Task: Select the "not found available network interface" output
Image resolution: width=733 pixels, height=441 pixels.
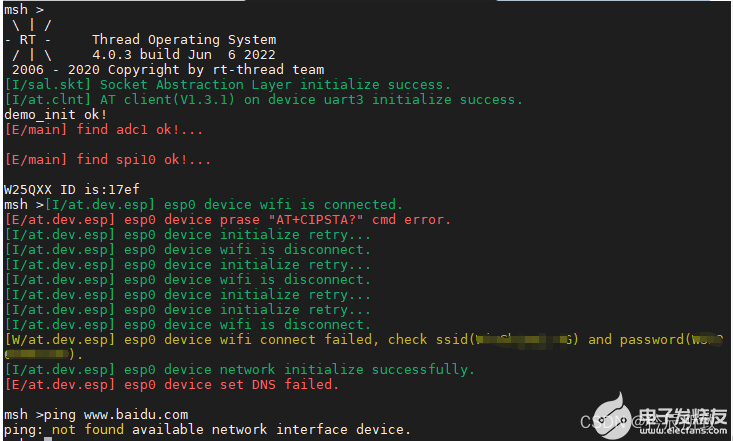Action: tap(232, 430)
